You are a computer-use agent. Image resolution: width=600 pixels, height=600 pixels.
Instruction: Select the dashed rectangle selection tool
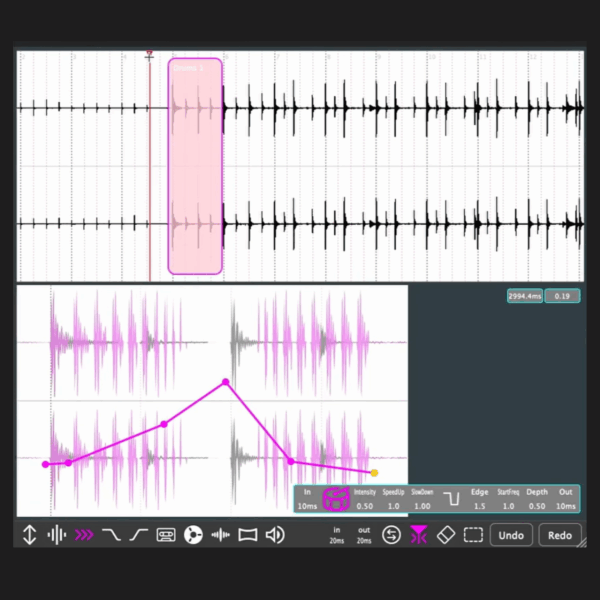tap(473, 535)
